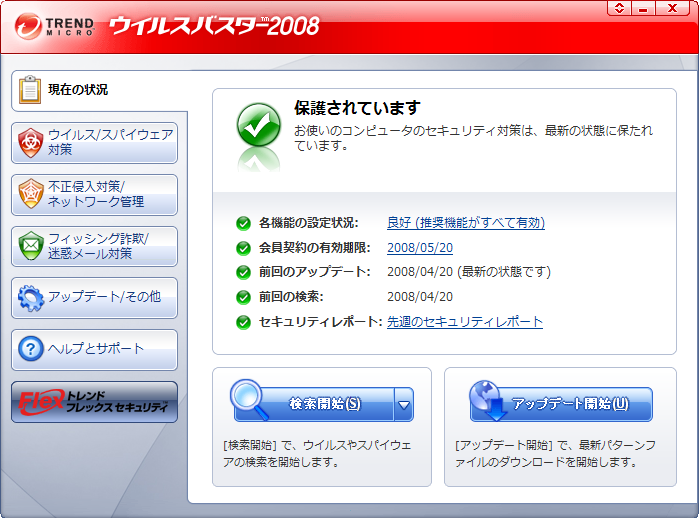The height and width of the screenshot is (518, 700).
Task: Click green check beside 前回のアップデート
Action: pos(243,272)
